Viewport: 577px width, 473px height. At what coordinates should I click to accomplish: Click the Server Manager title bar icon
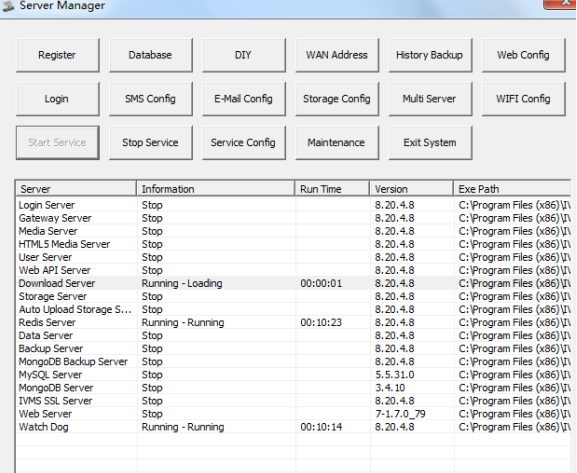[x=8, y=6]
